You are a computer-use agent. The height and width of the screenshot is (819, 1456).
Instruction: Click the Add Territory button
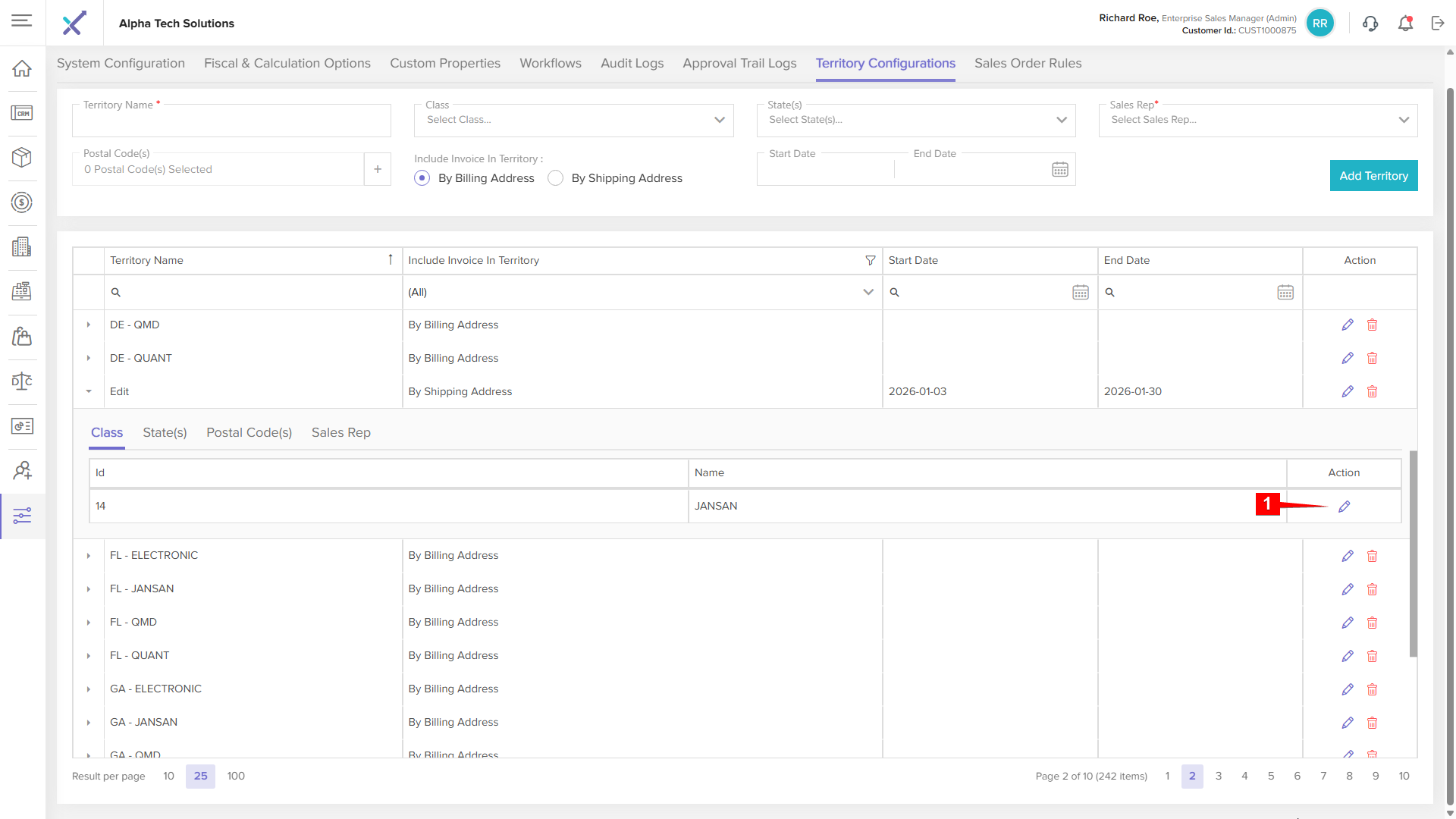(x=1373, y=176)
